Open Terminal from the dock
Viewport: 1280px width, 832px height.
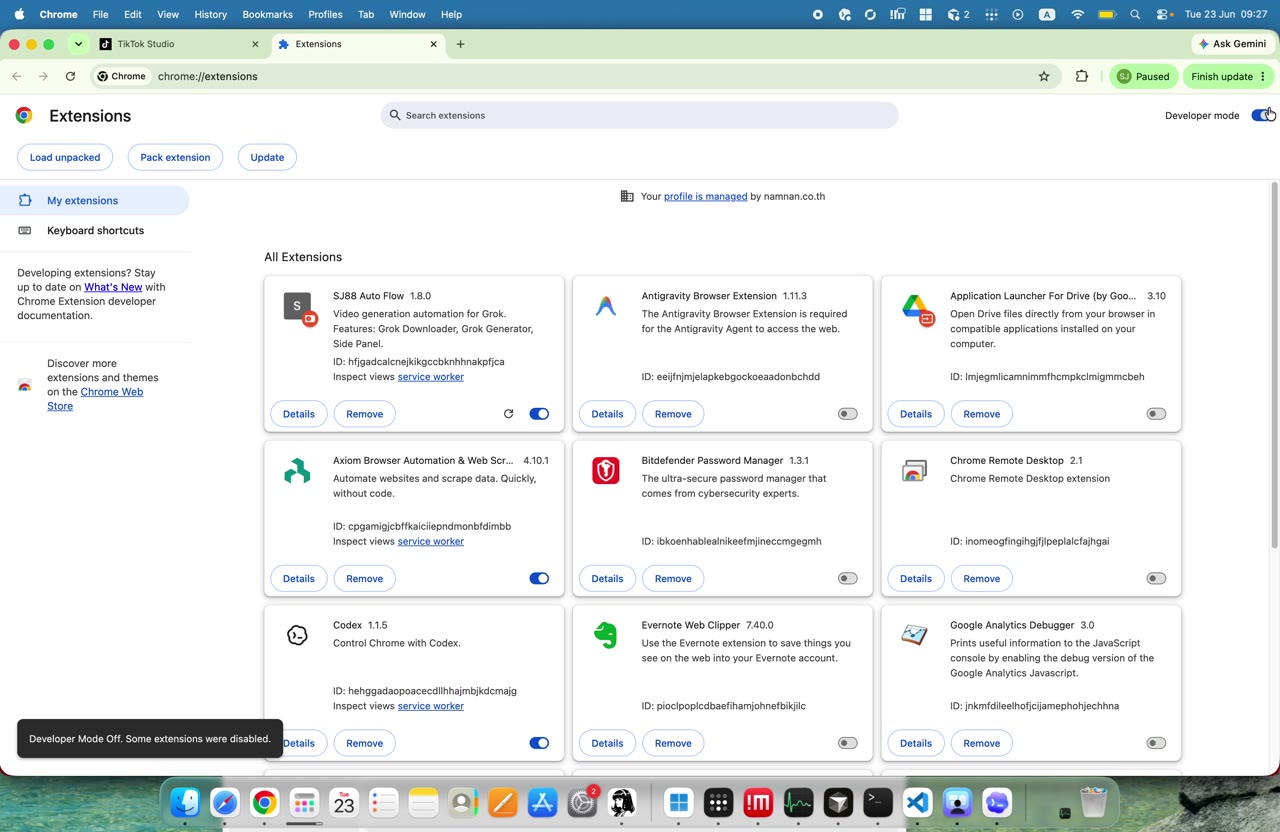pos(878,802)
